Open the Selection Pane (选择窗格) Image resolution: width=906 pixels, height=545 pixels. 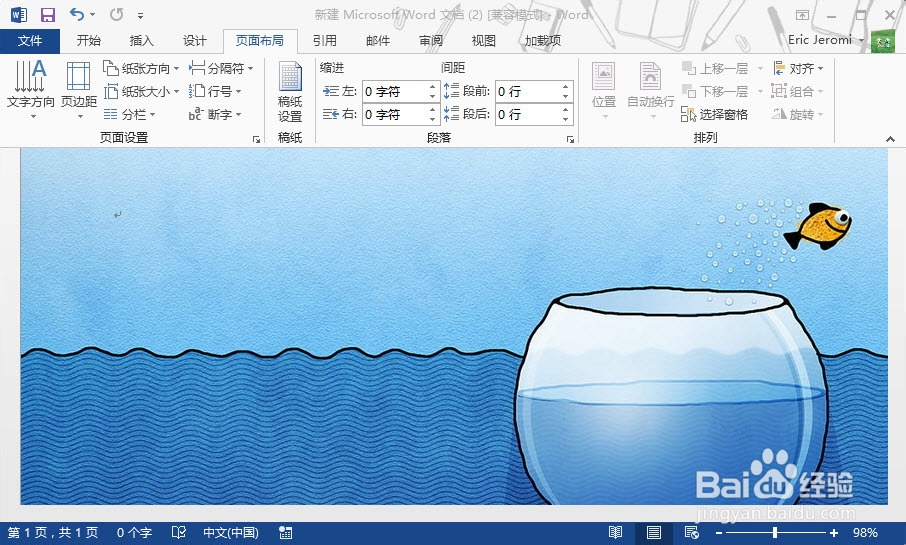tap(715, 114)
